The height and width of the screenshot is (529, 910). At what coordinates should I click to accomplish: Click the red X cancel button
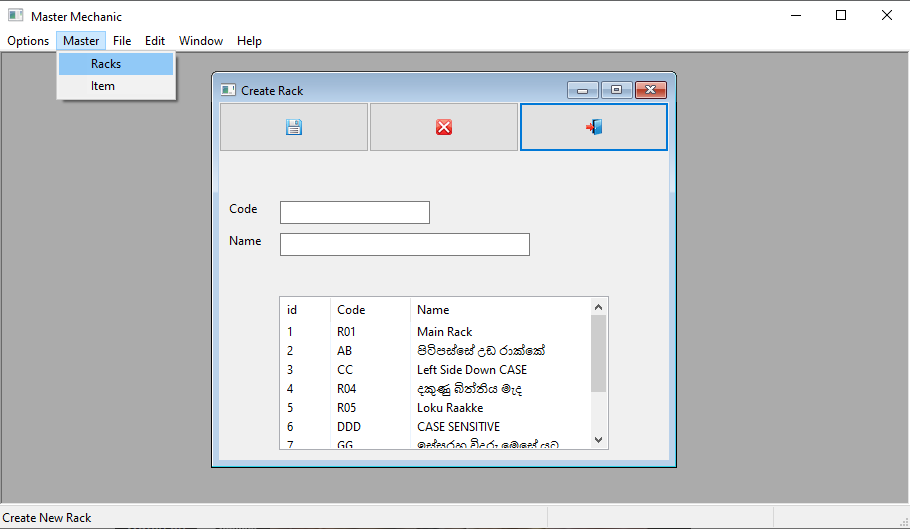[x=444, y=127]
